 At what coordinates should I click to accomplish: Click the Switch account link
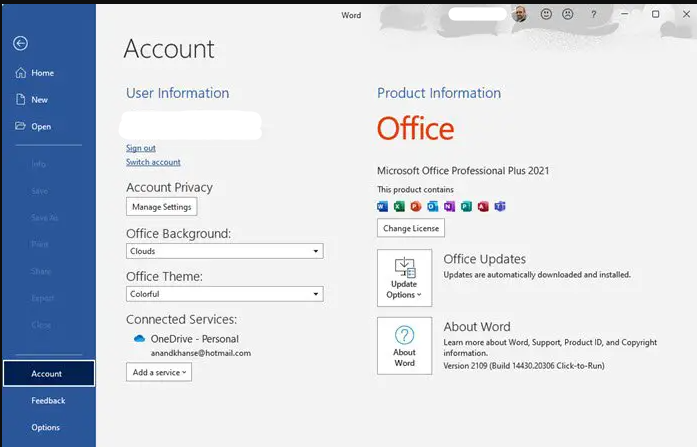153,162
